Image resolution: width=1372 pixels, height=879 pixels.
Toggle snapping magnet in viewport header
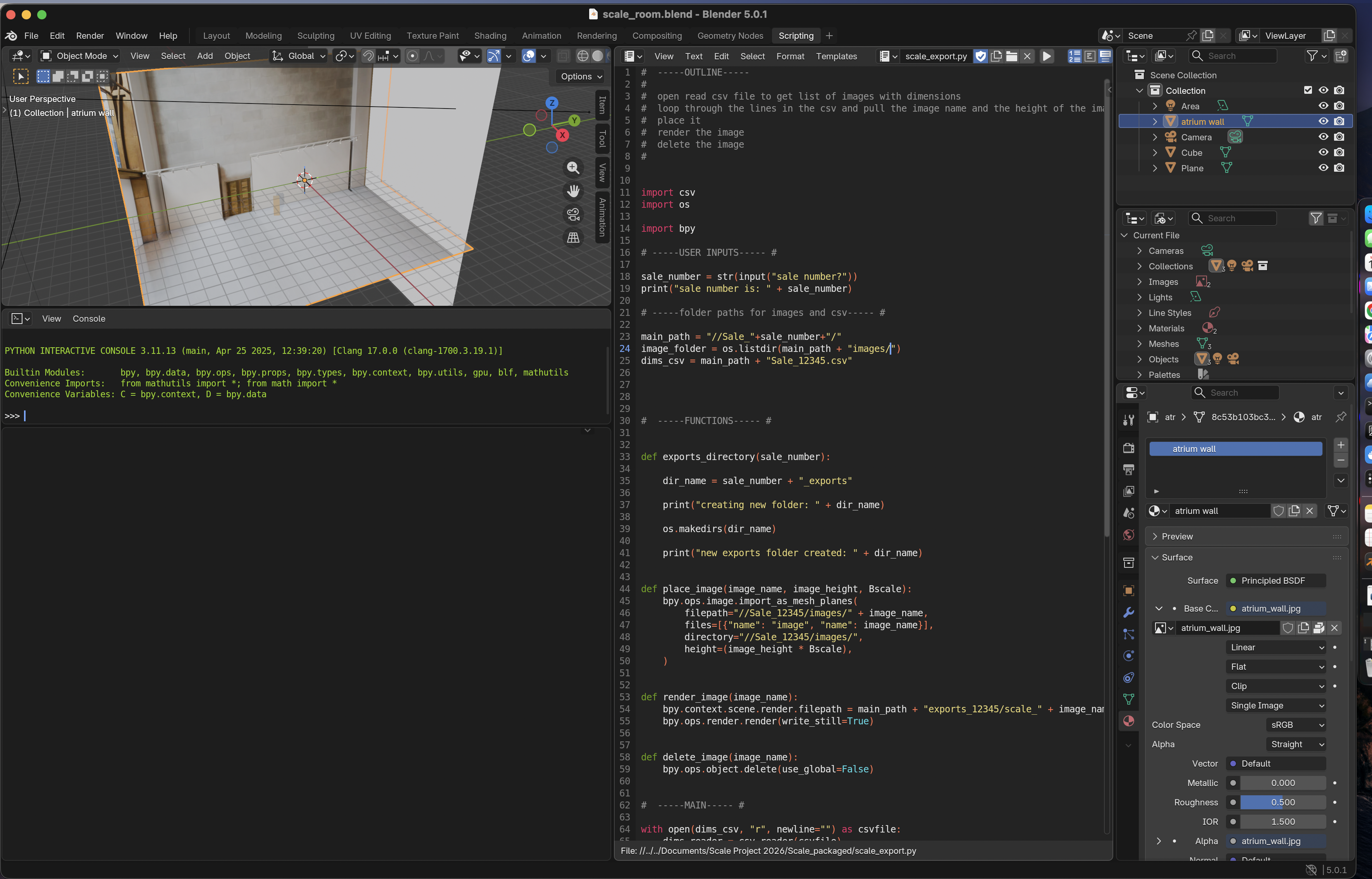[x=368, y=56]
